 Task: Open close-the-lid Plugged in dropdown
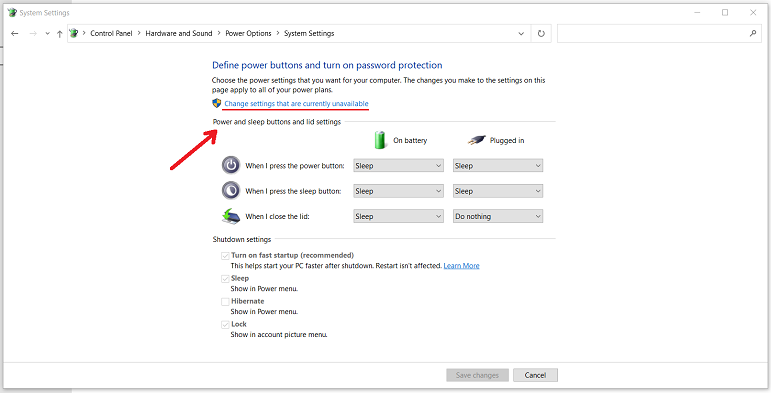coord(498,216)
